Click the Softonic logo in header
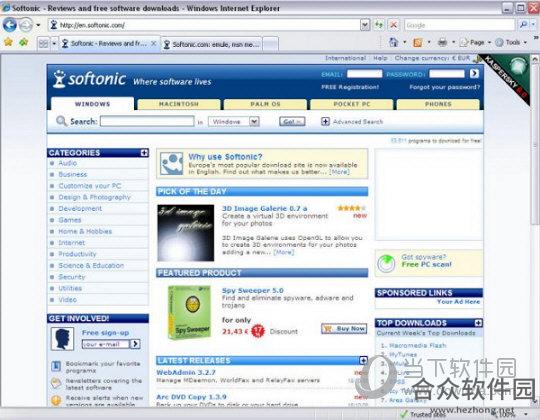Screen dimensions: 540x420 pyautogui.click(x=90, y=79)
